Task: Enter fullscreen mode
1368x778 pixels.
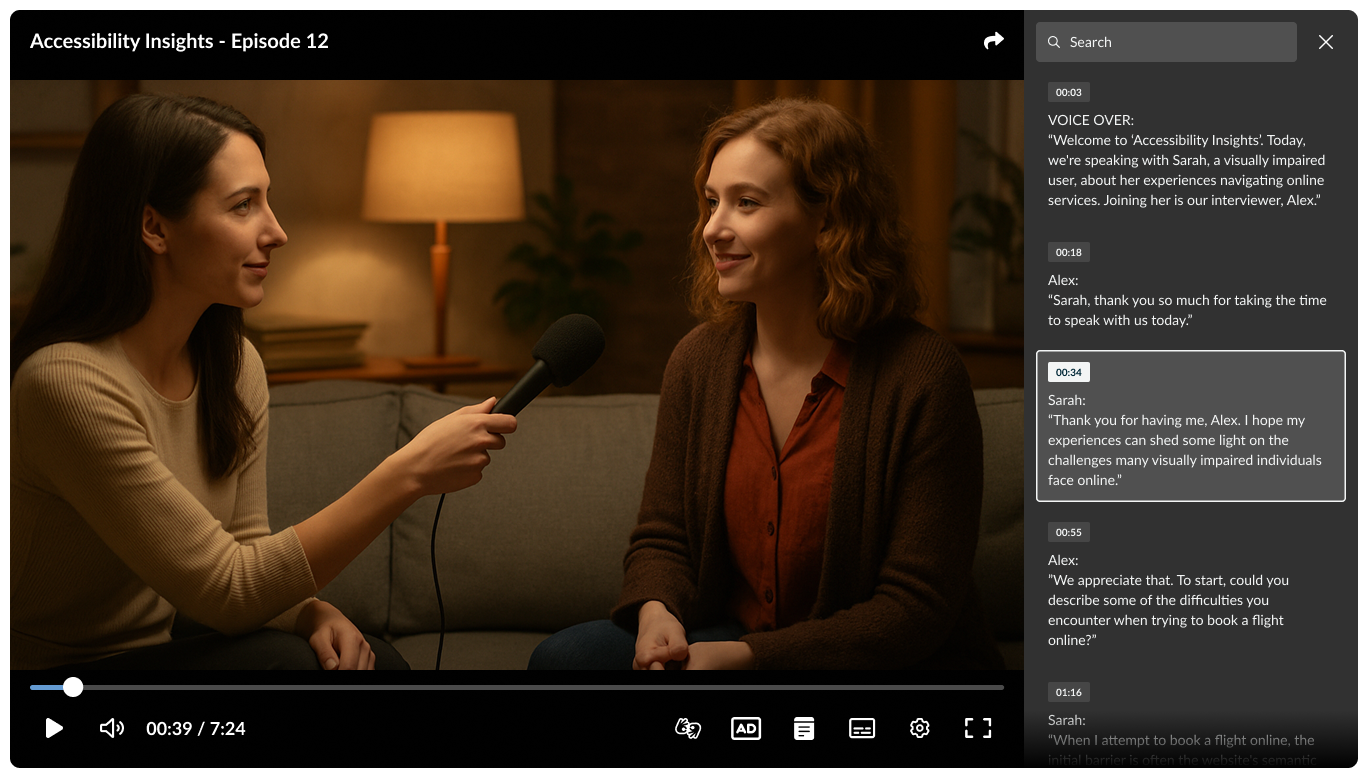Action: click(977, 728)
